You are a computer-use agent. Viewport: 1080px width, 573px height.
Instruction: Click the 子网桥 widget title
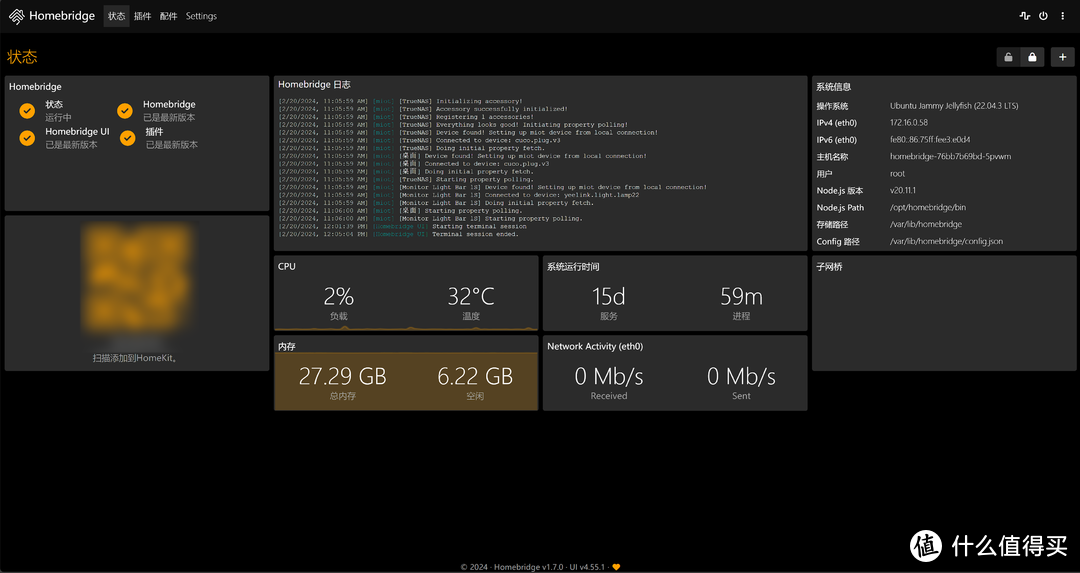[829, 267]
